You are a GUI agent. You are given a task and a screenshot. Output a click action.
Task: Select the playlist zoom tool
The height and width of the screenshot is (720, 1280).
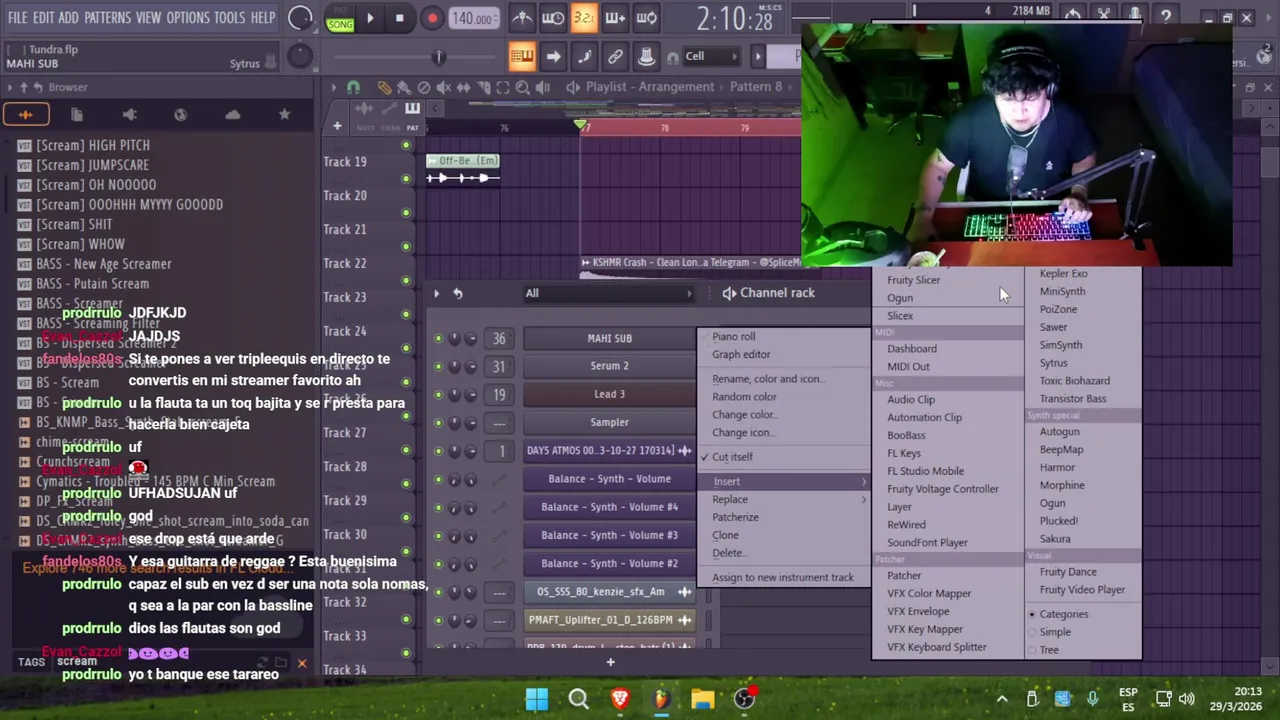523,87
